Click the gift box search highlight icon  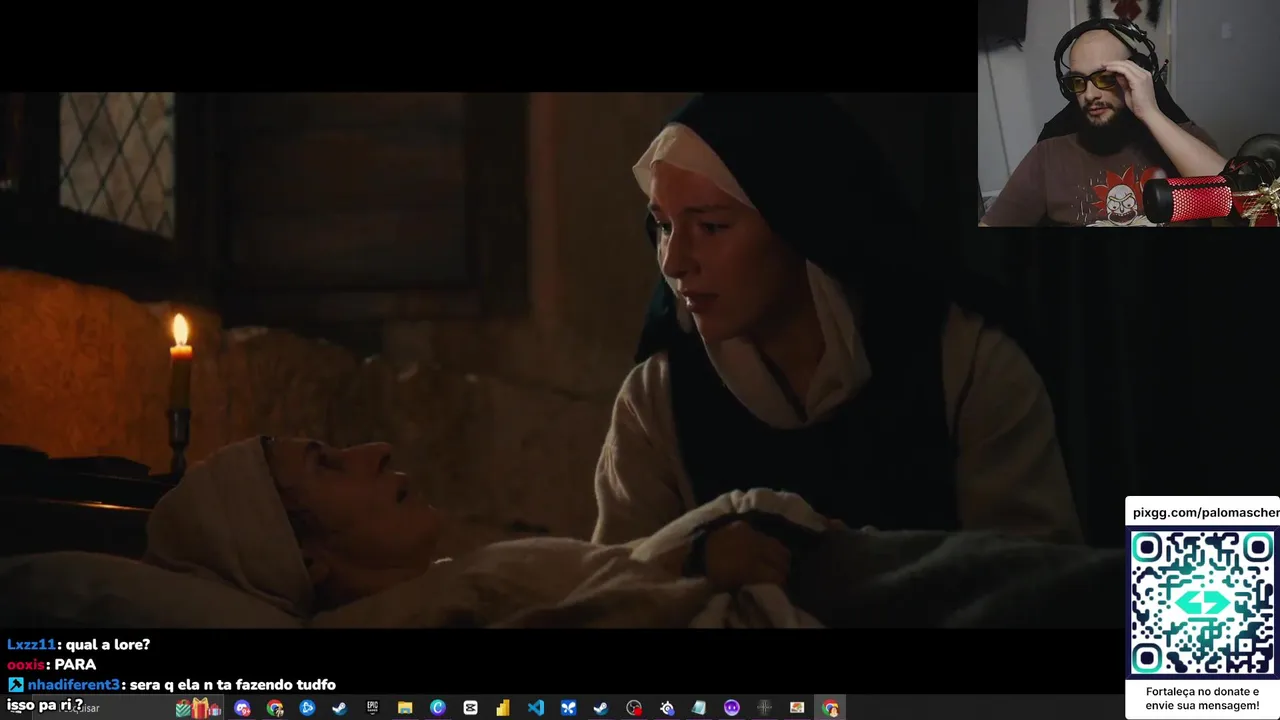[199, 708]
